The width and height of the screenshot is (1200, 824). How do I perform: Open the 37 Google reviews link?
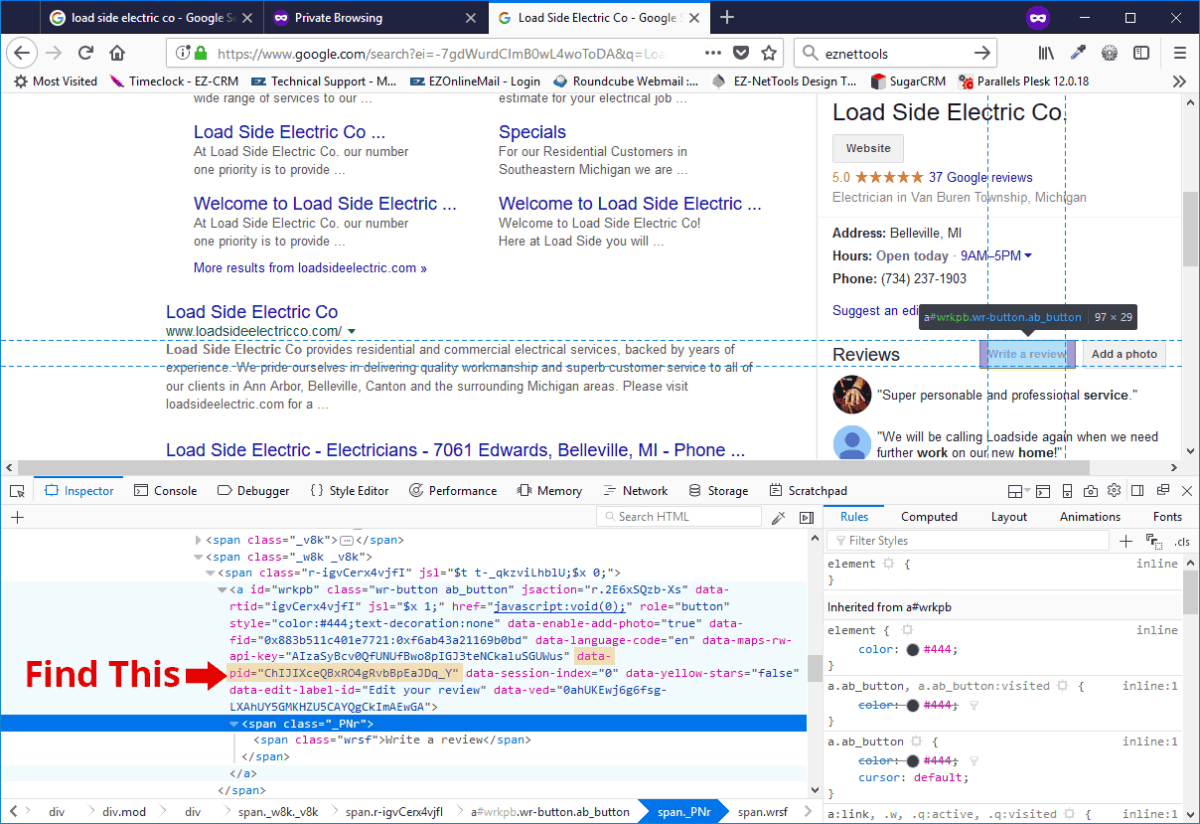point(980,177)
